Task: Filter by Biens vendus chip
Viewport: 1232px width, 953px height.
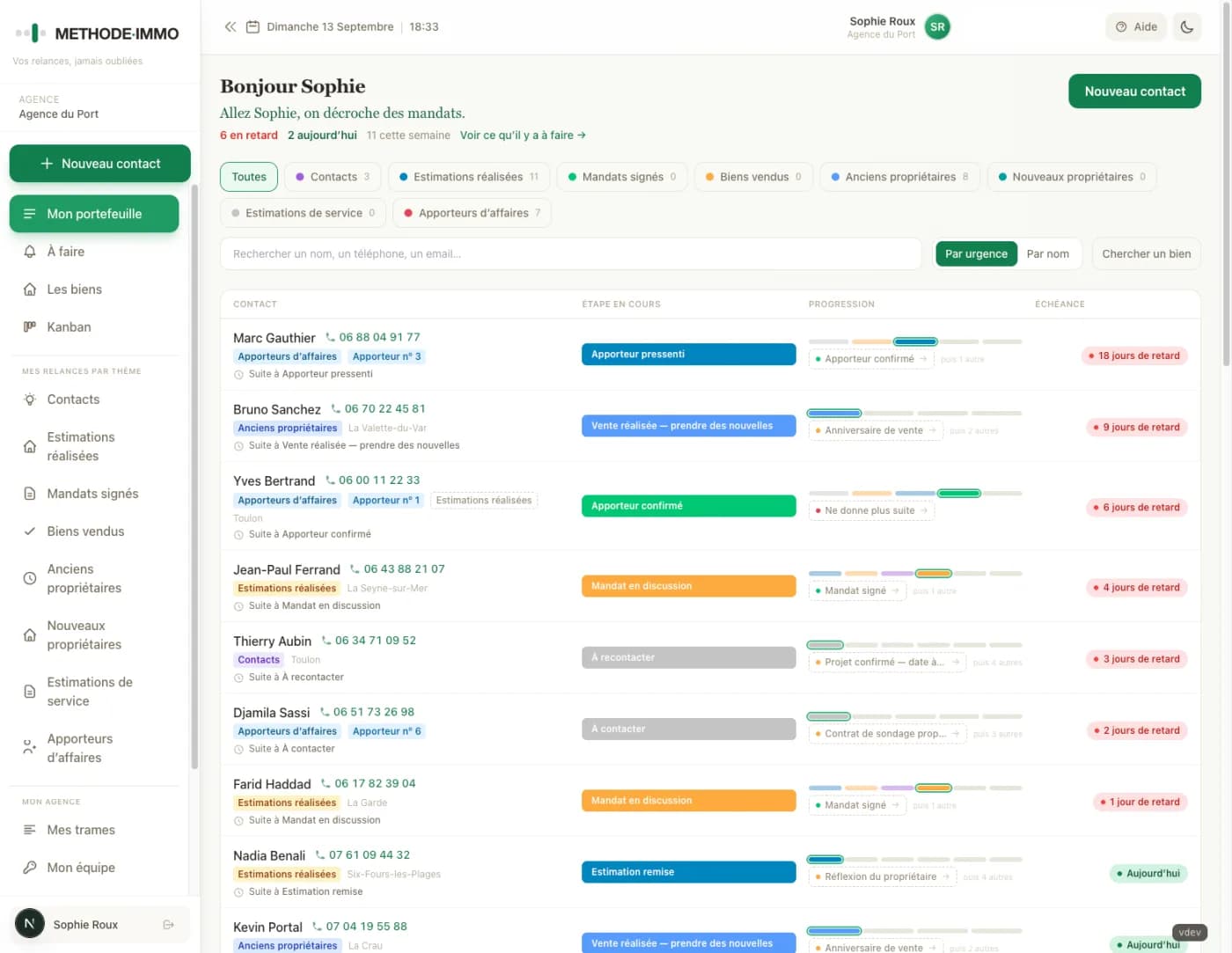Action: pos(753,177)
